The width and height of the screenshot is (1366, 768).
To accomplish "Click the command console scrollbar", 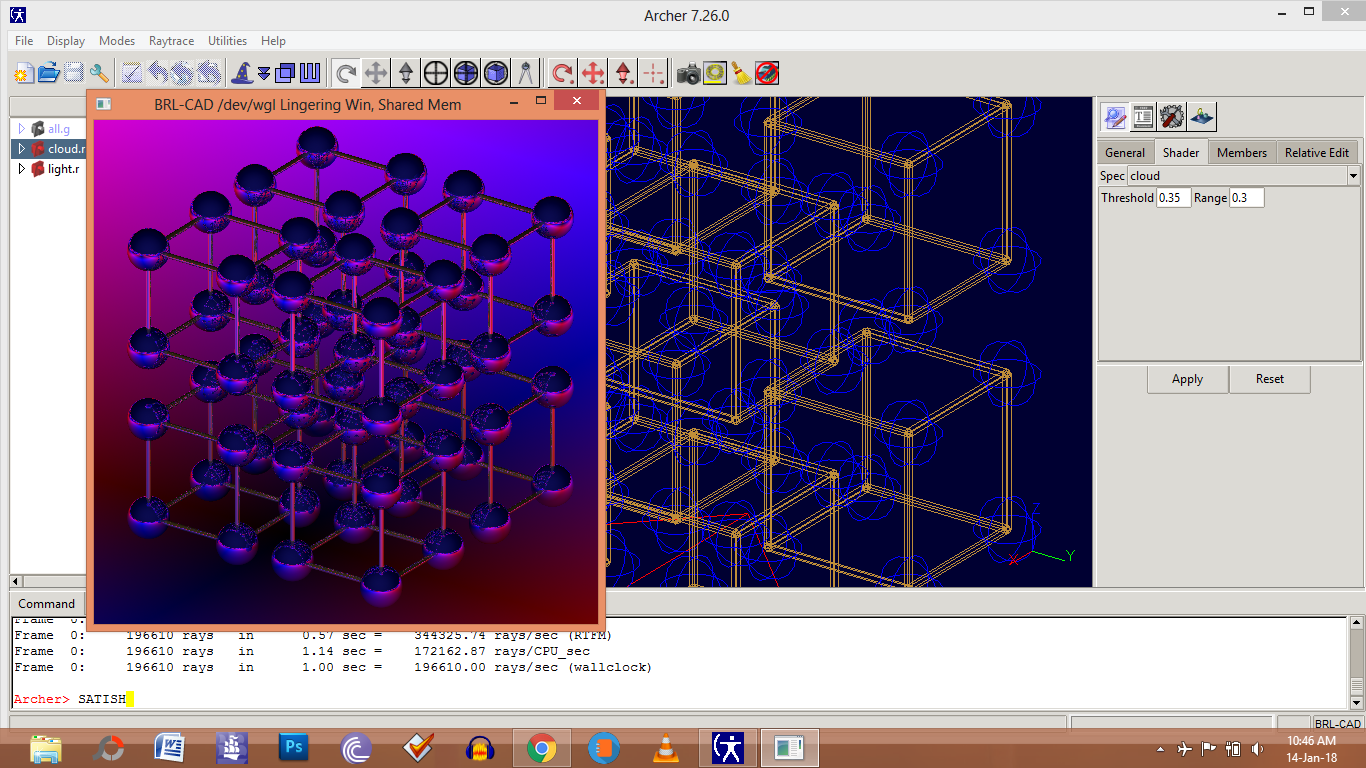I will pyautogui.click(x=1356, y=663).
